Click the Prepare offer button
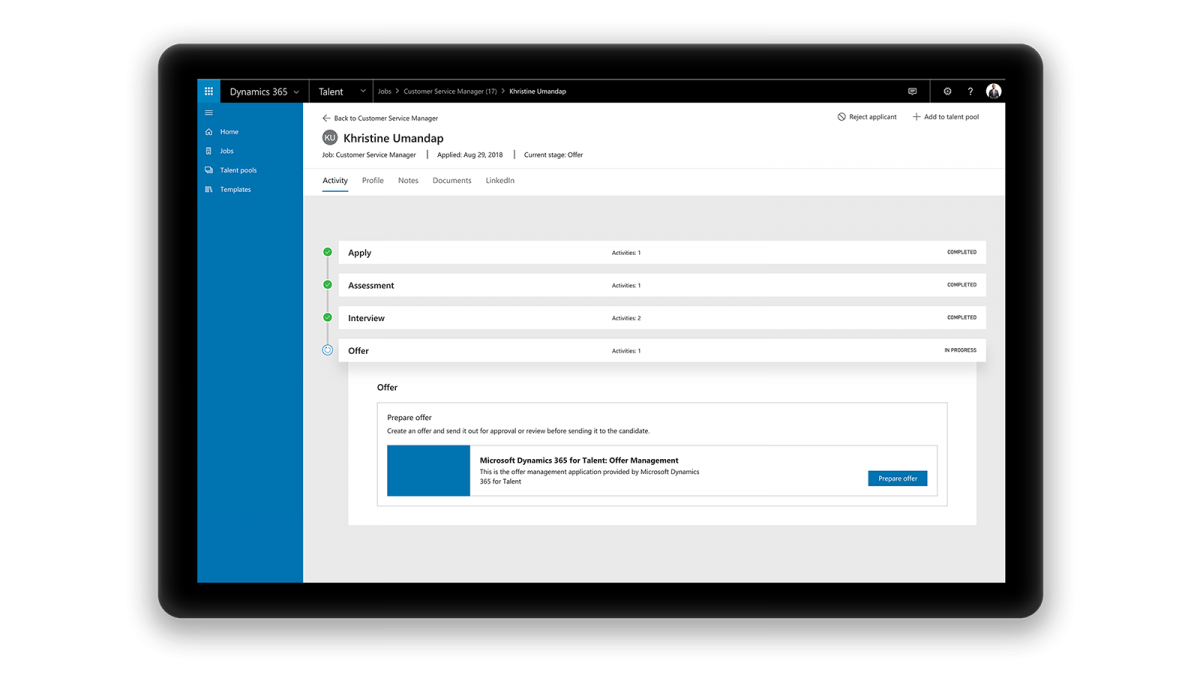The width and height of the screenshot is (1200, 675). [897, 478]
